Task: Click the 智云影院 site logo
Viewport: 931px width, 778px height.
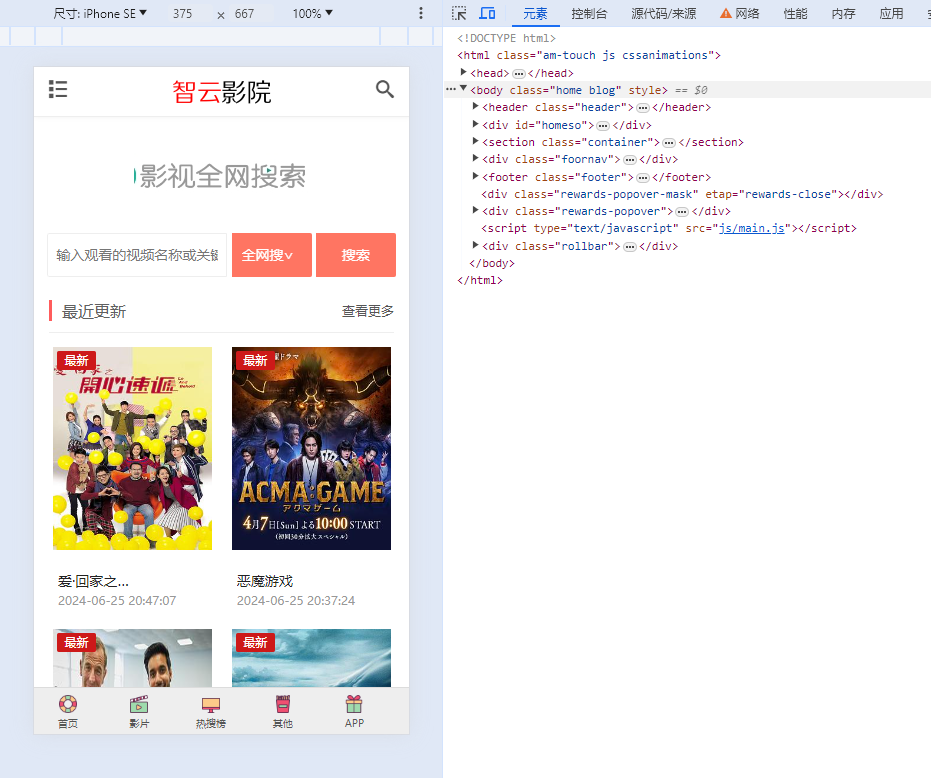Action: (221, 92)
